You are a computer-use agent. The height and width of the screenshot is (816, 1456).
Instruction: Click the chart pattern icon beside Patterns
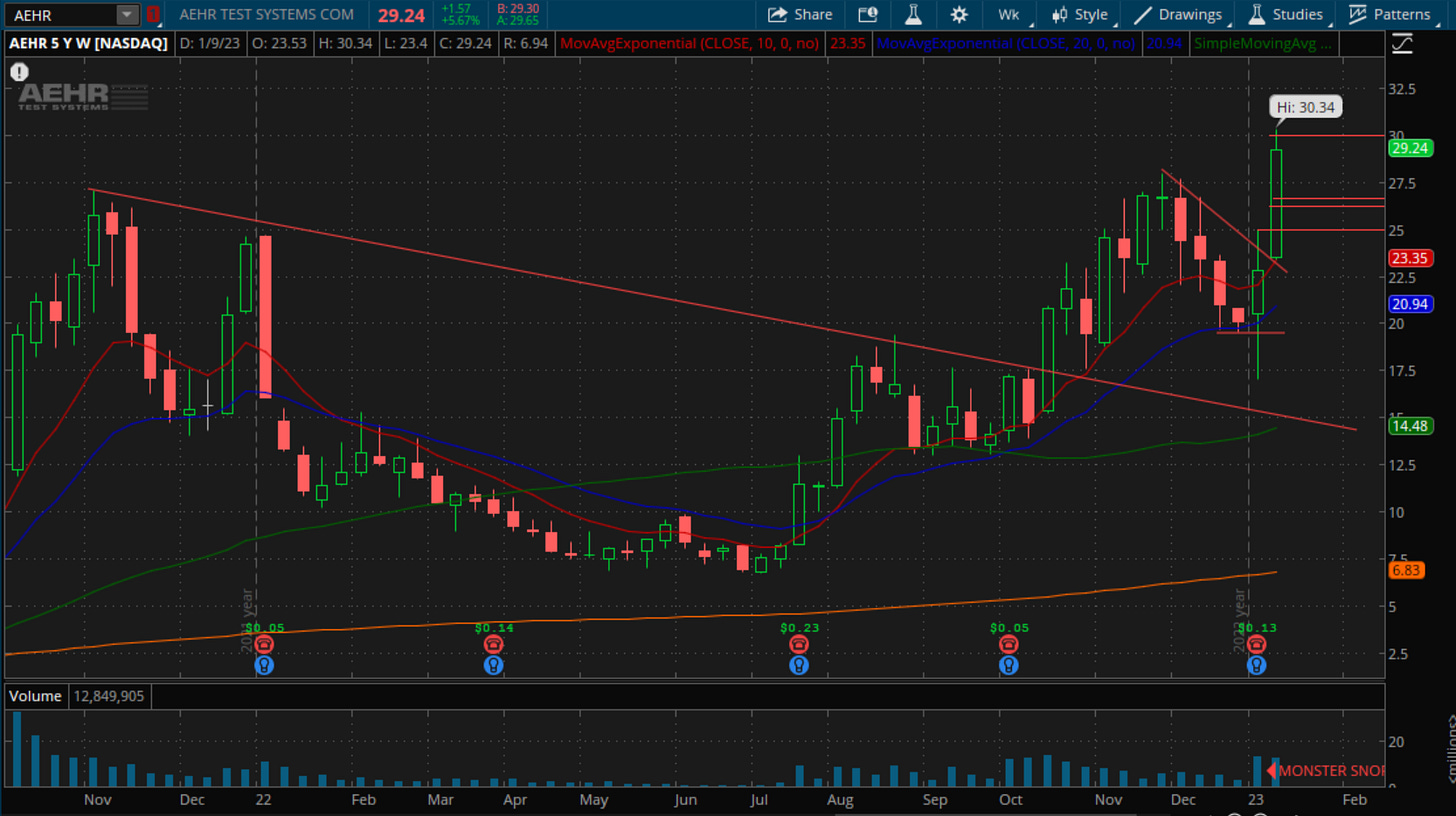1357,14
